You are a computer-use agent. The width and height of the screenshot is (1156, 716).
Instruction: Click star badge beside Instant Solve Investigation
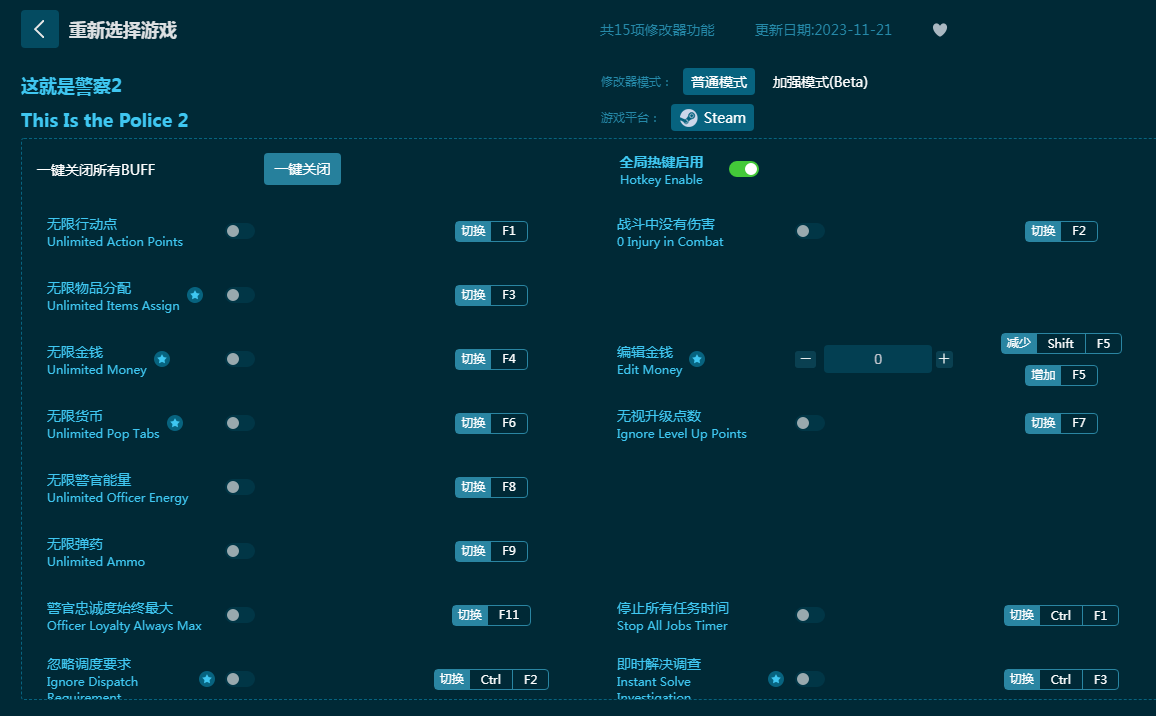pos(776,679)
